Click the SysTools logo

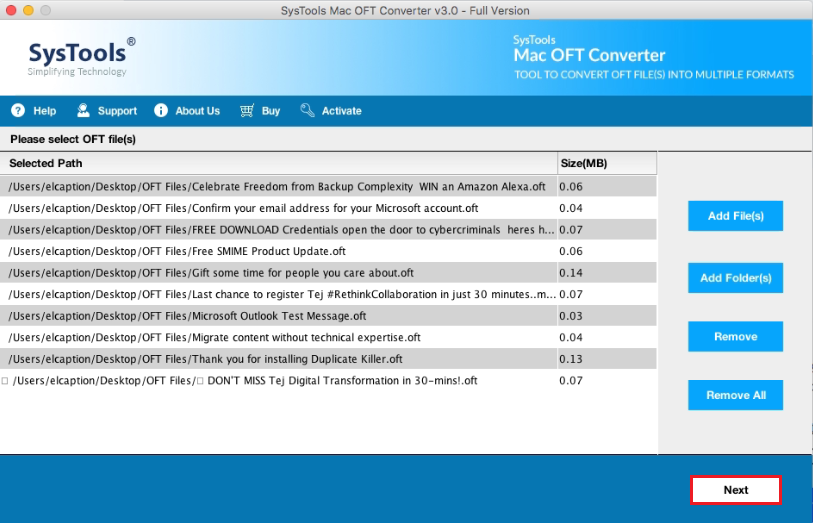81,57
